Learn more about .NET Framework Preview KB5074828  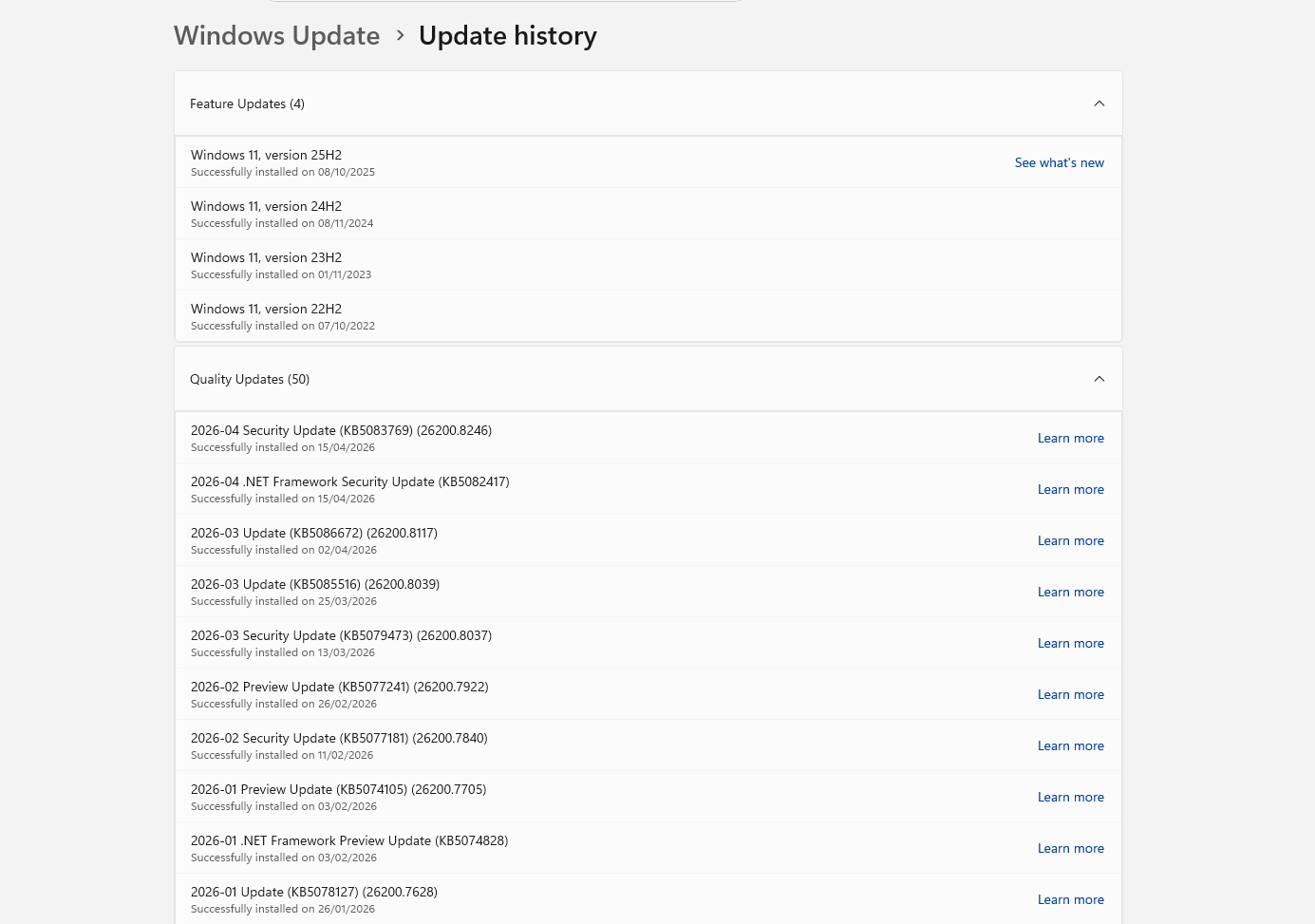(x=1070, y=848)
